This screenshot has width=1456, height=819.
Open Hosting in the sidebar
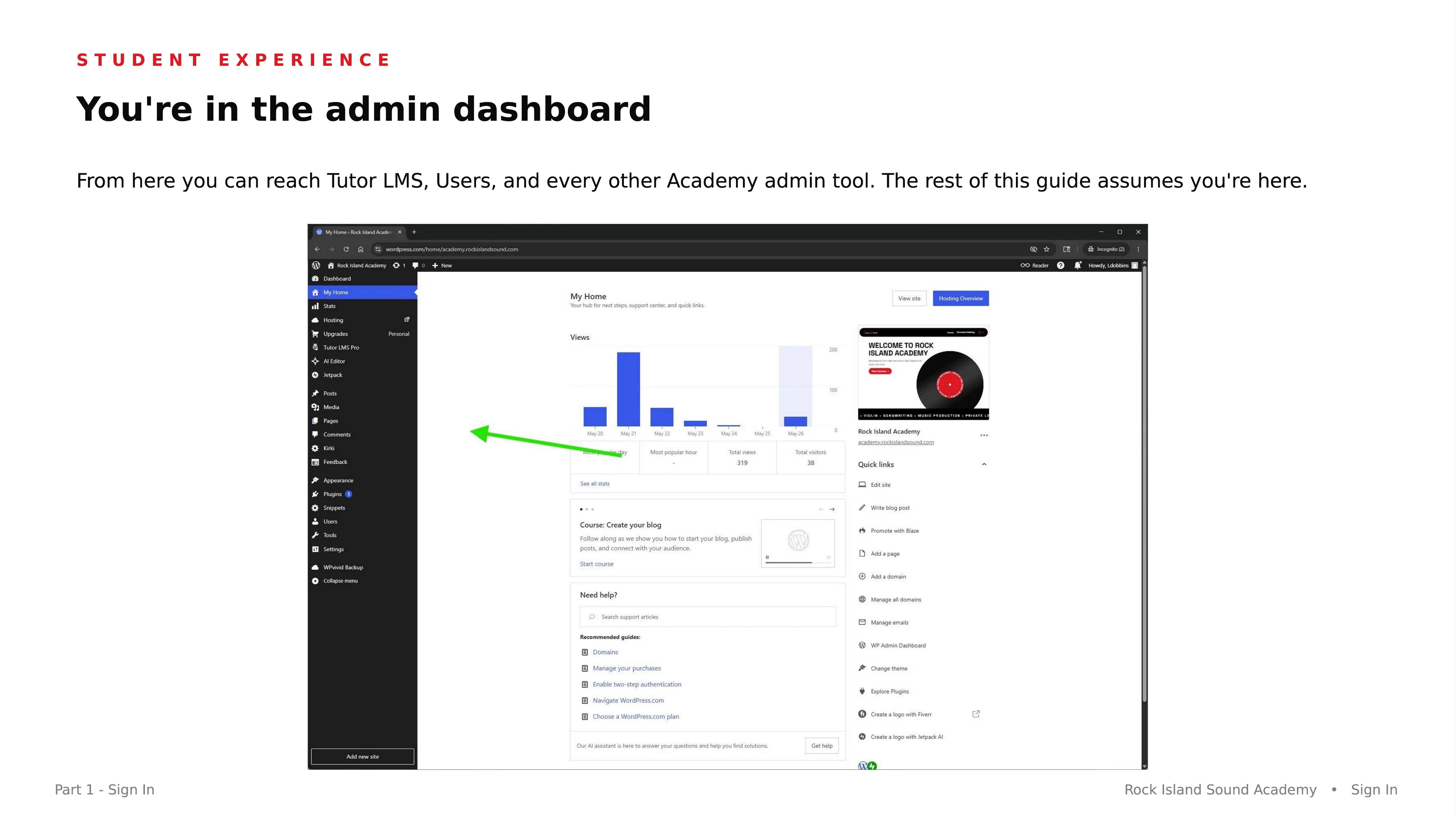(363, 320)
